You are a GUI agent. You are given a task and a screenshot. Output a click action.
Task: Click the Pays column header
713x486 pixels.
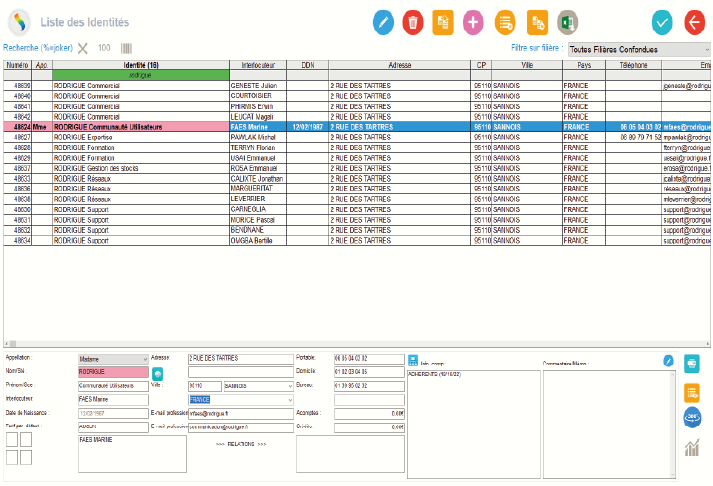pyautogui.click(x=584, y=65)
